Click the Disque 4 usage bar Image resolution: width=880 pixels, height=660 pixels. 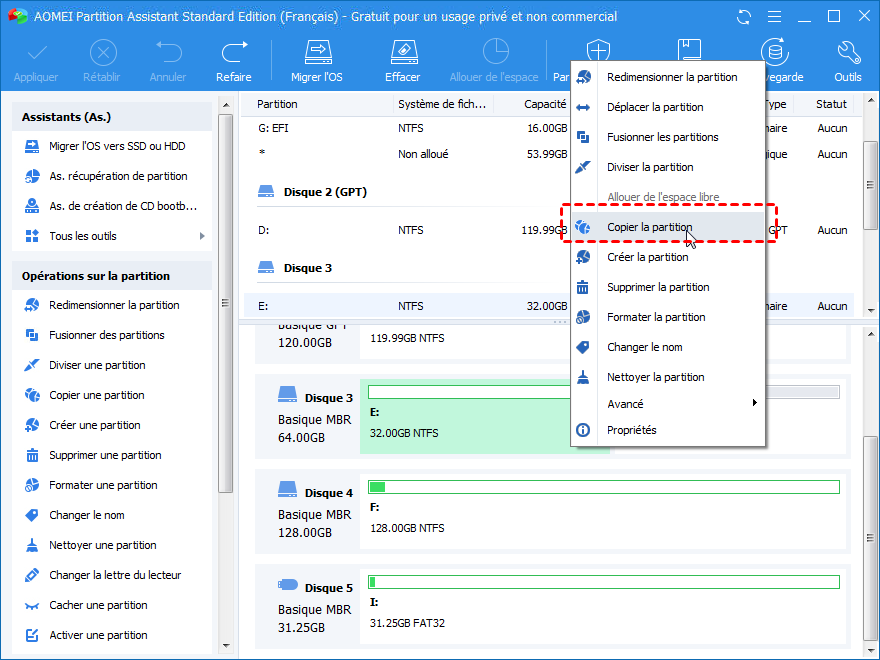point(604,487)
